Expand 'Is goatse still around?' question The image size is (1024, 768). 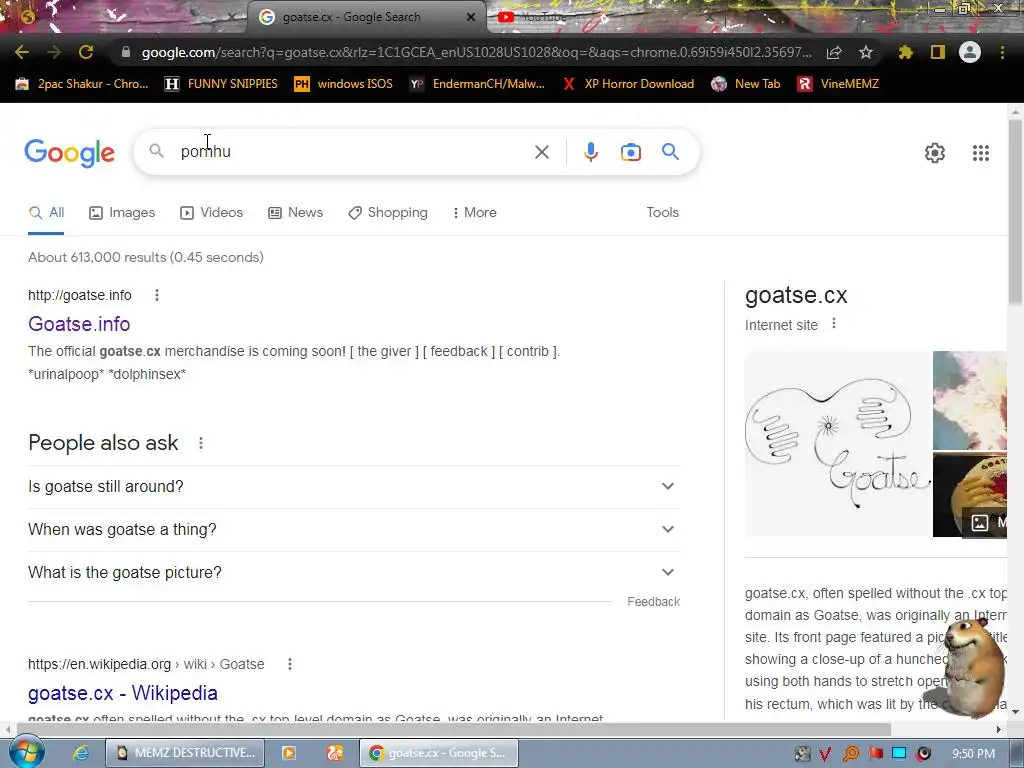pyautogui.click(x=354, y=487)
